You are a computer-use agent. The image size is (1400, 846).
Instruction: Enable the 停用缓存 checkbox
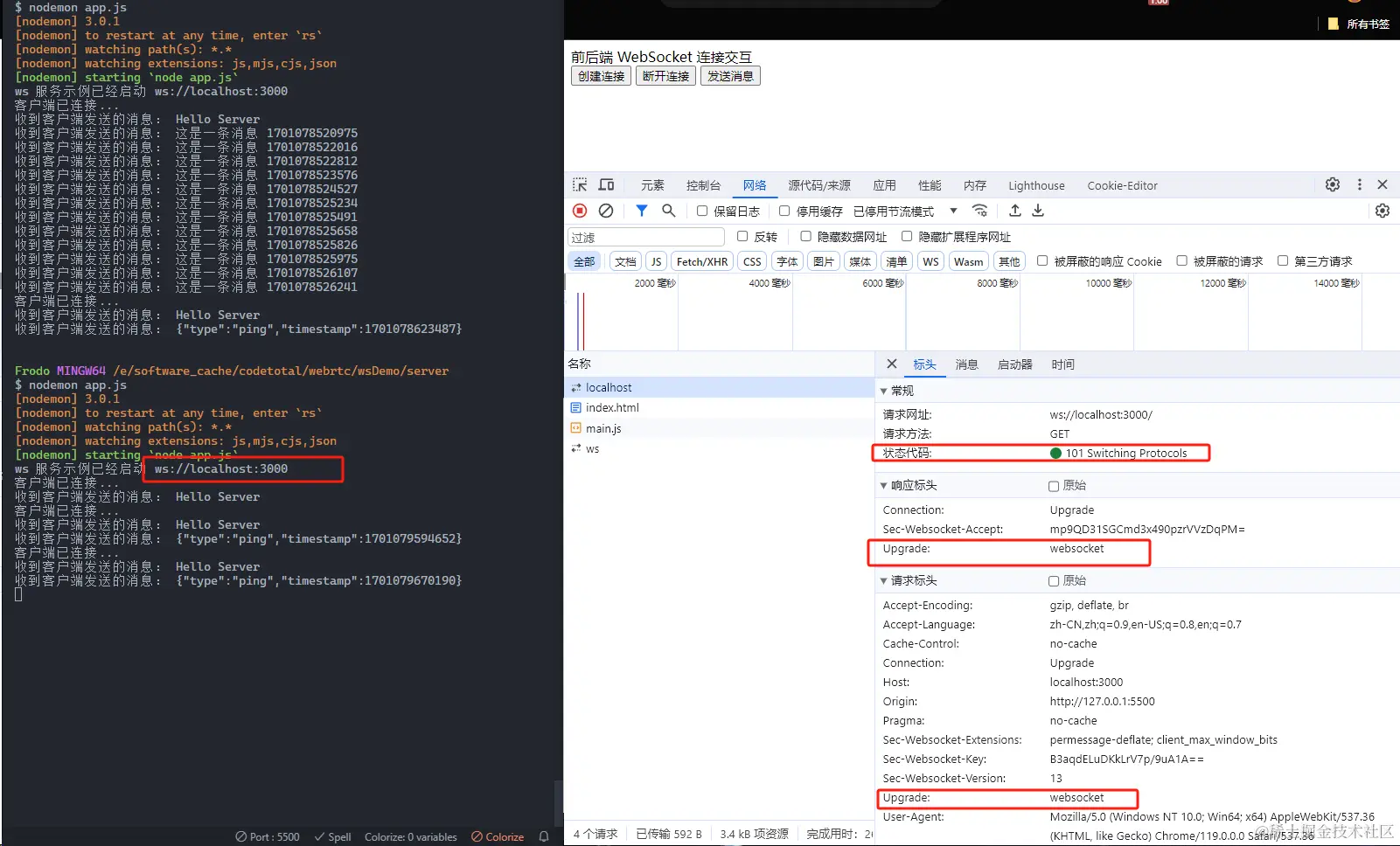point(784,211)
